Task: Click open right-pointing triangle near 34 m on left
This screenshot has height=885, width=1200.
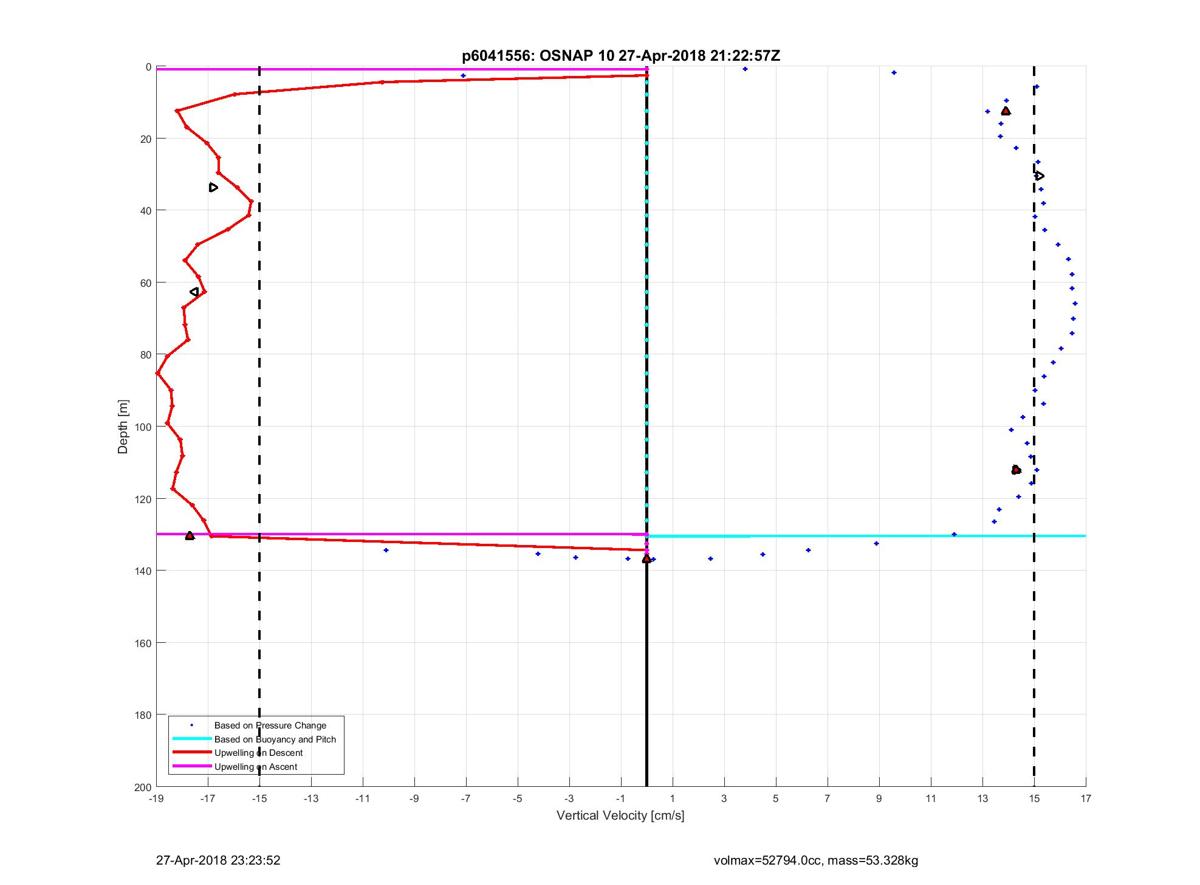Action: pyautogui.click(x=213, y=187)
